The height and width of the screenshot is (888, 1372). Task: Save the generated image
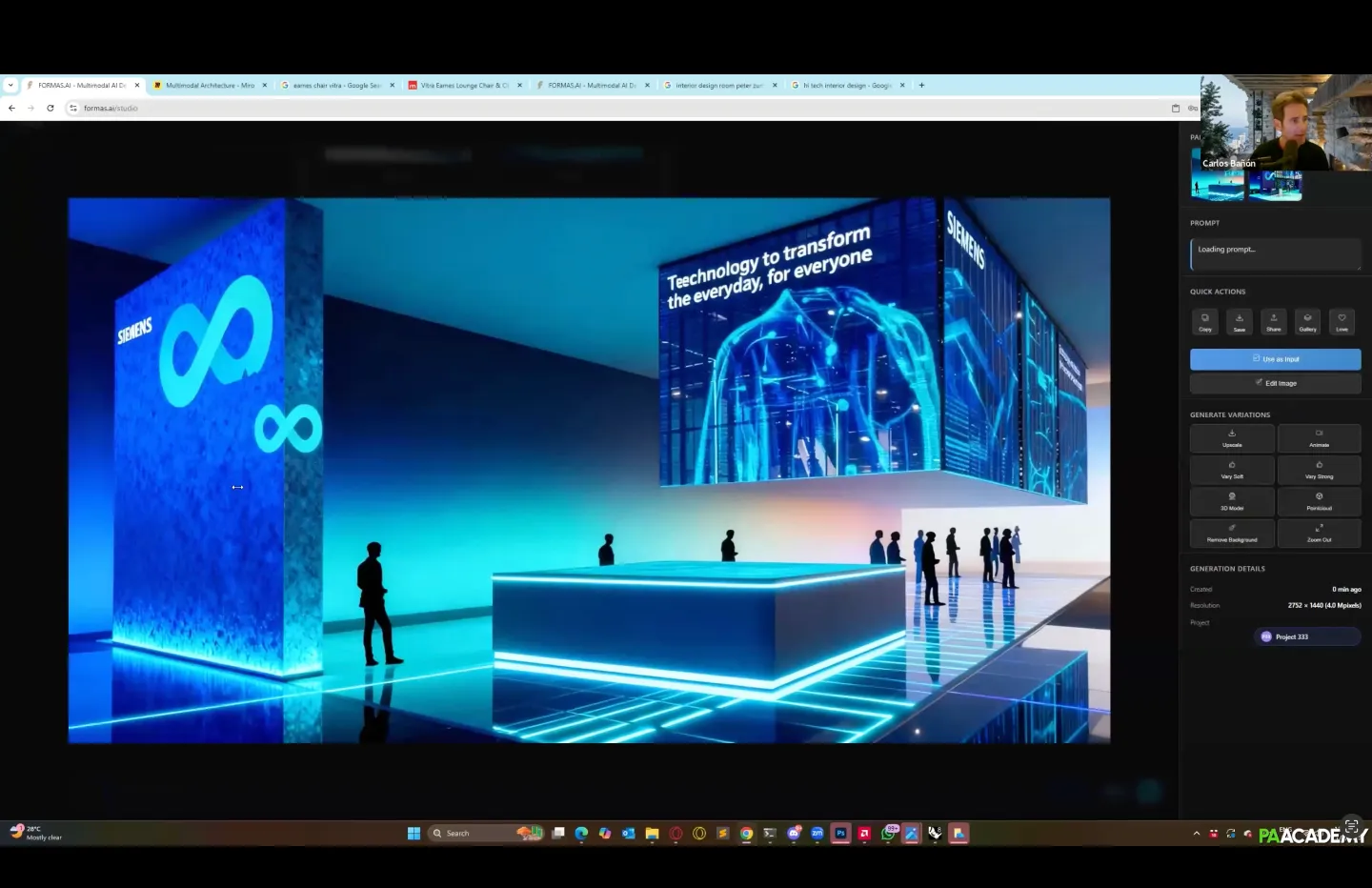pos(1239,321)
